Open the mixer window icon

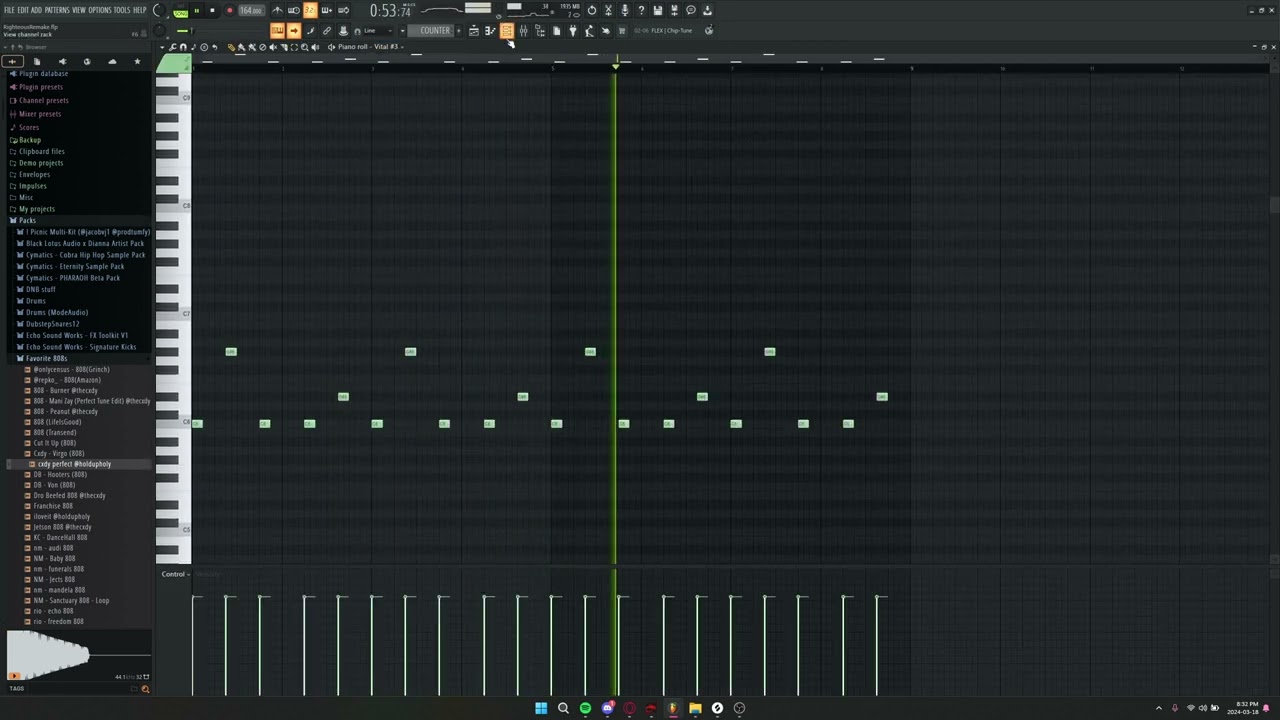point(523,30)
